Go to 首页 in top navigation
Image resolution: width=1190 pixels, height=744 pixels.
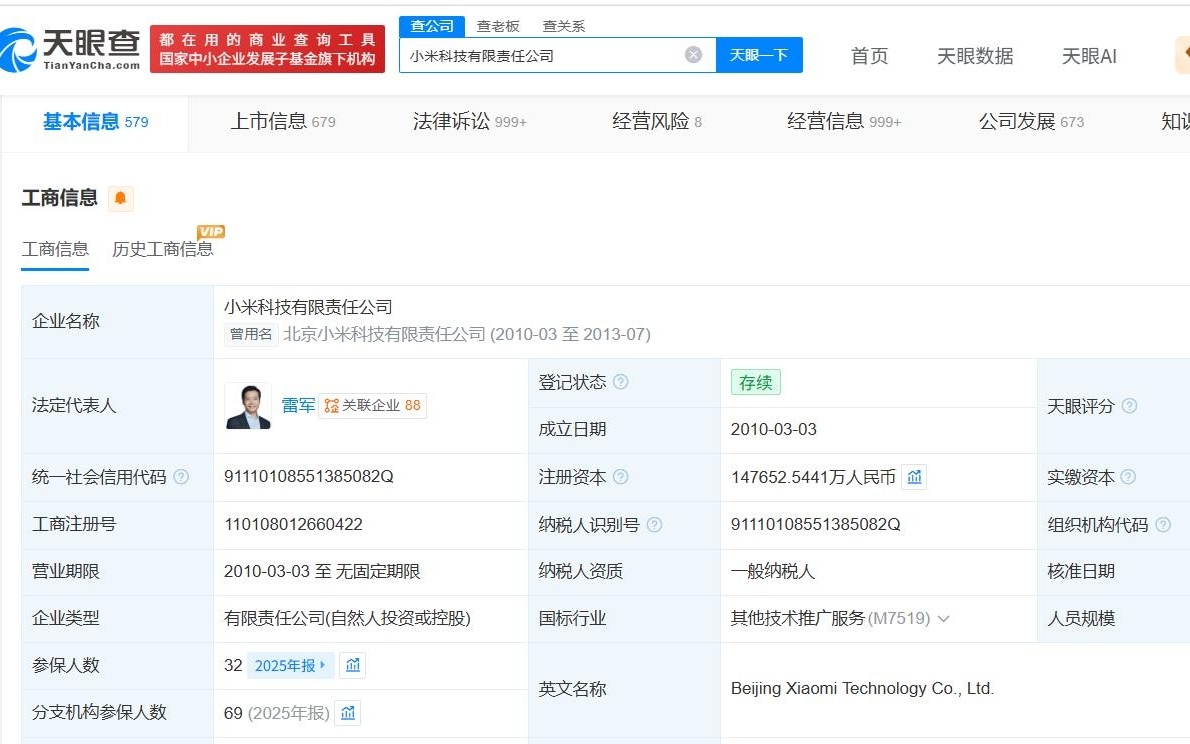(x=869, y=56)
